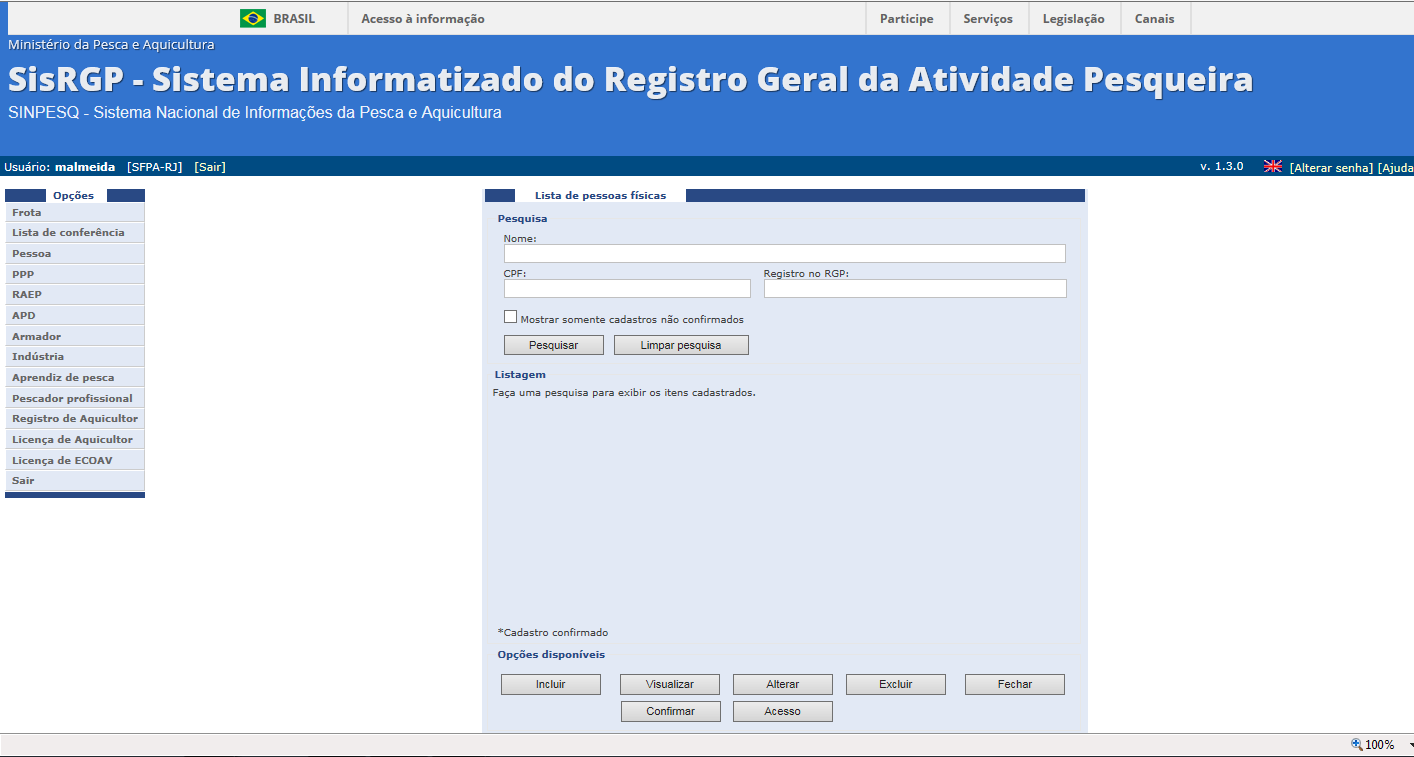Viewport: 1414px width, 757px height.
Task: Toggle 'Mostrar somente cadastros não confirmados' checkbox
Action: (511, 317)
